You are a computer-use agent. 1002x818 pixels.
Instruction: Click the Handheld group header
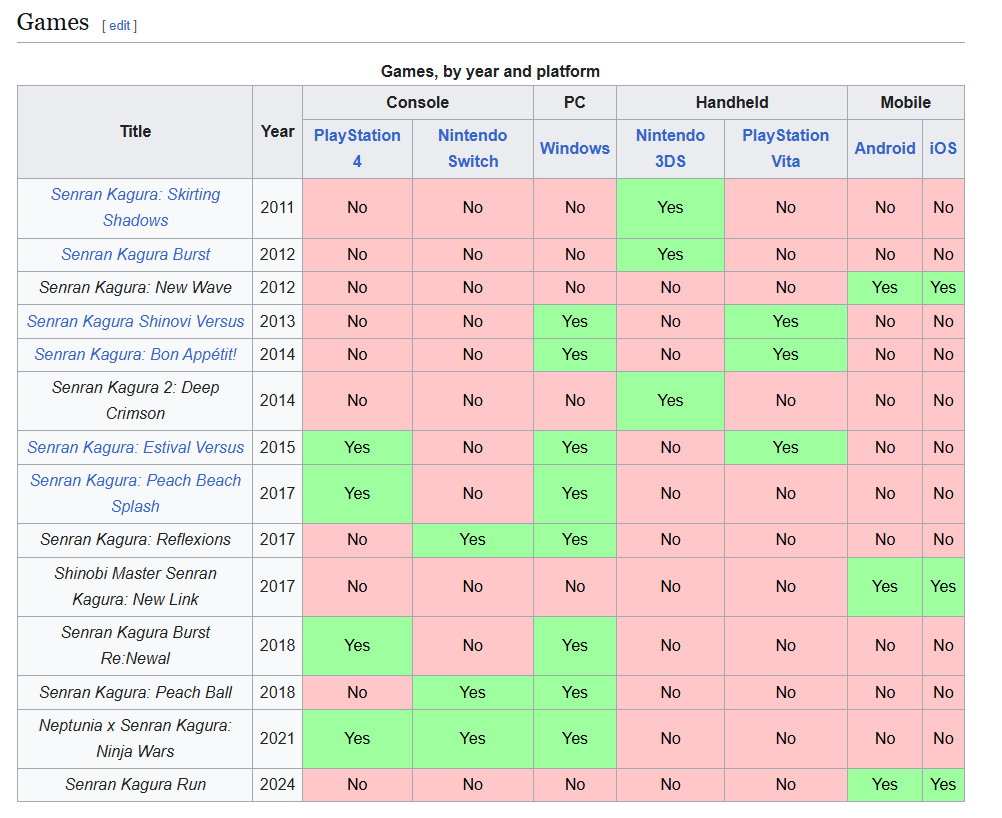click(x=732, y=102)
